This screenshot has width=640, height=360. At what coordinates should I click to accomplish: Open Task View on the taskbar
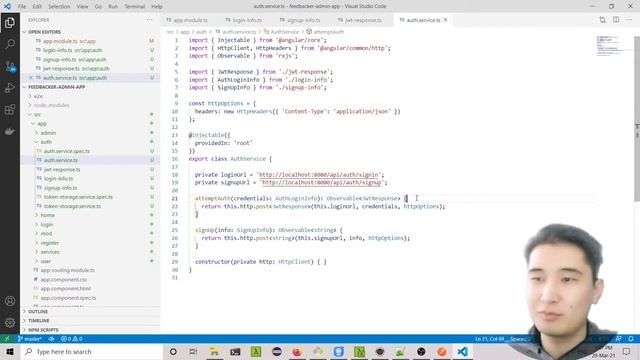tap(193, 351)
